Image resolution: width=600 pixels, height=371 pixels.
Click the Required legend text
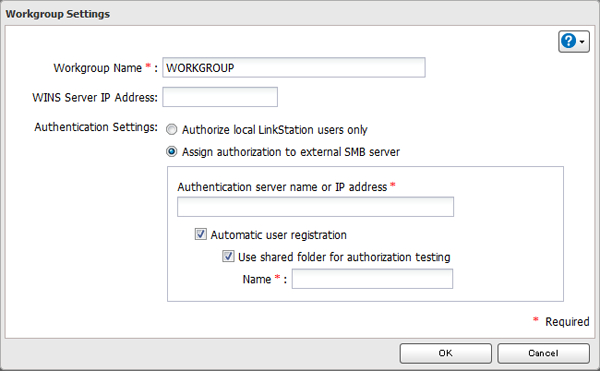[x=567, y=322]
